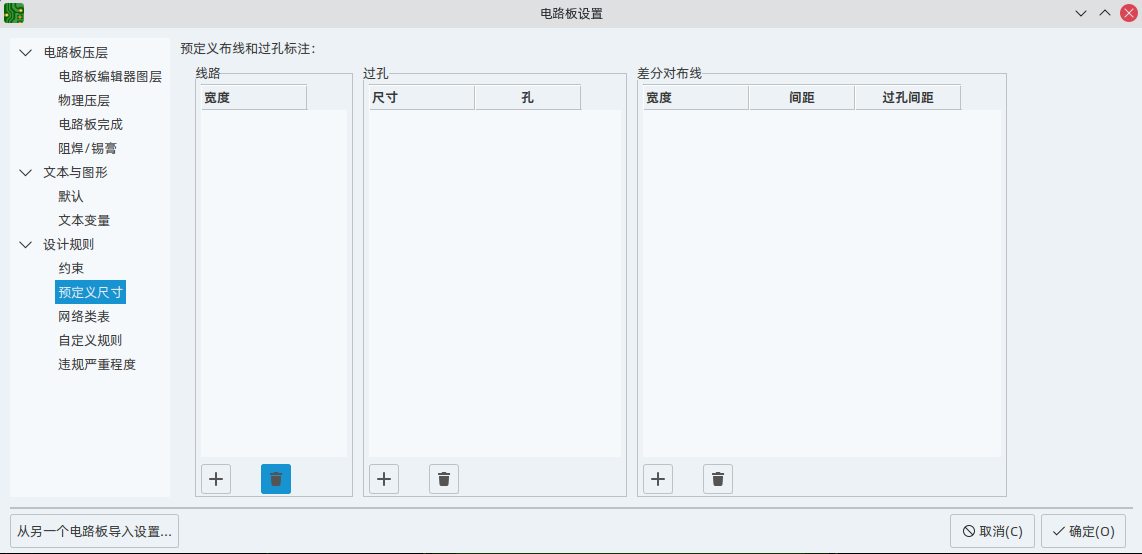Collapse the 电路板压层 tree section

[x=25, y=52]
